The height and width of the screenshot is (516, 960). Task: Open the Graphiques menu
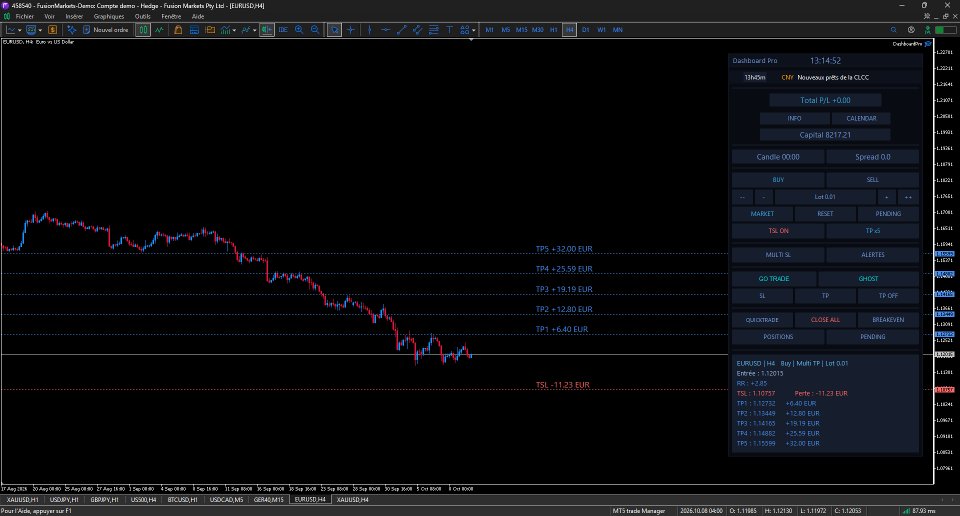coord(109,17)
